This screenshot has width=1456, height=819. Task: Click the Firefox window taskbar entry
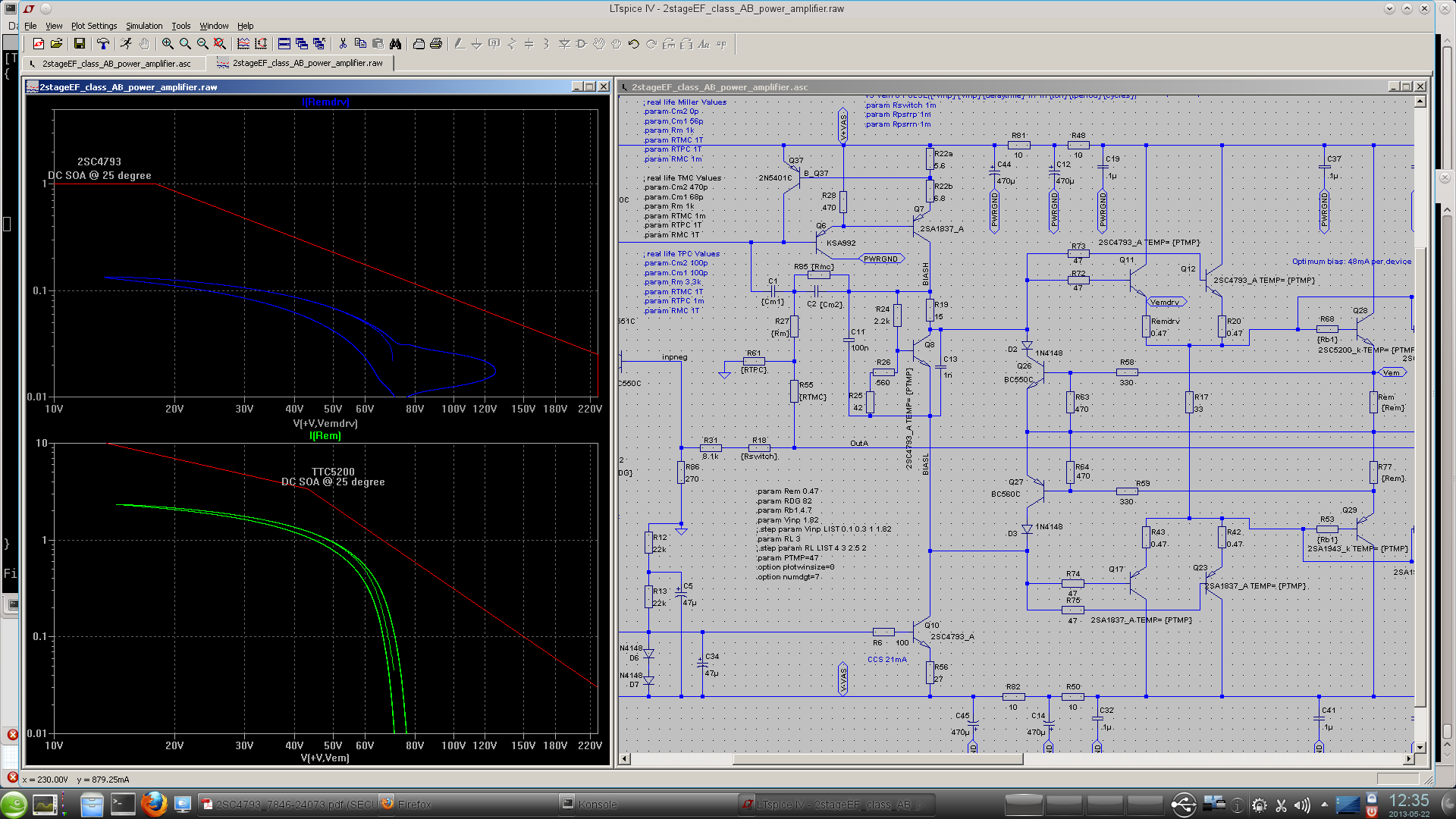[466, 804]
